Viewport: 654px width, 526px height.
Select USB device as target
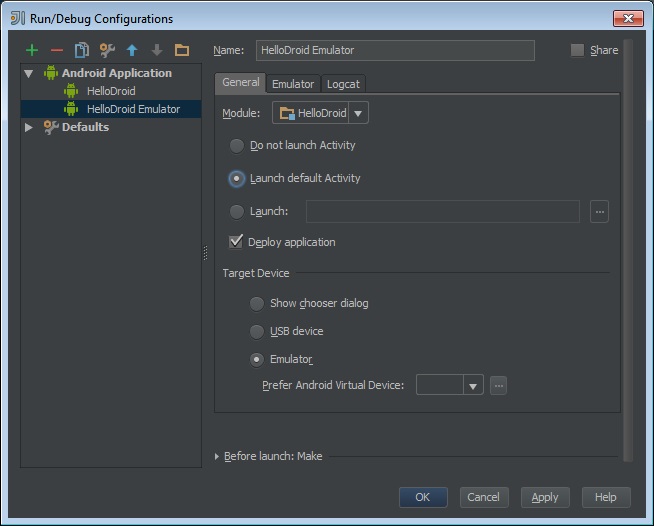tap(257, 332)
